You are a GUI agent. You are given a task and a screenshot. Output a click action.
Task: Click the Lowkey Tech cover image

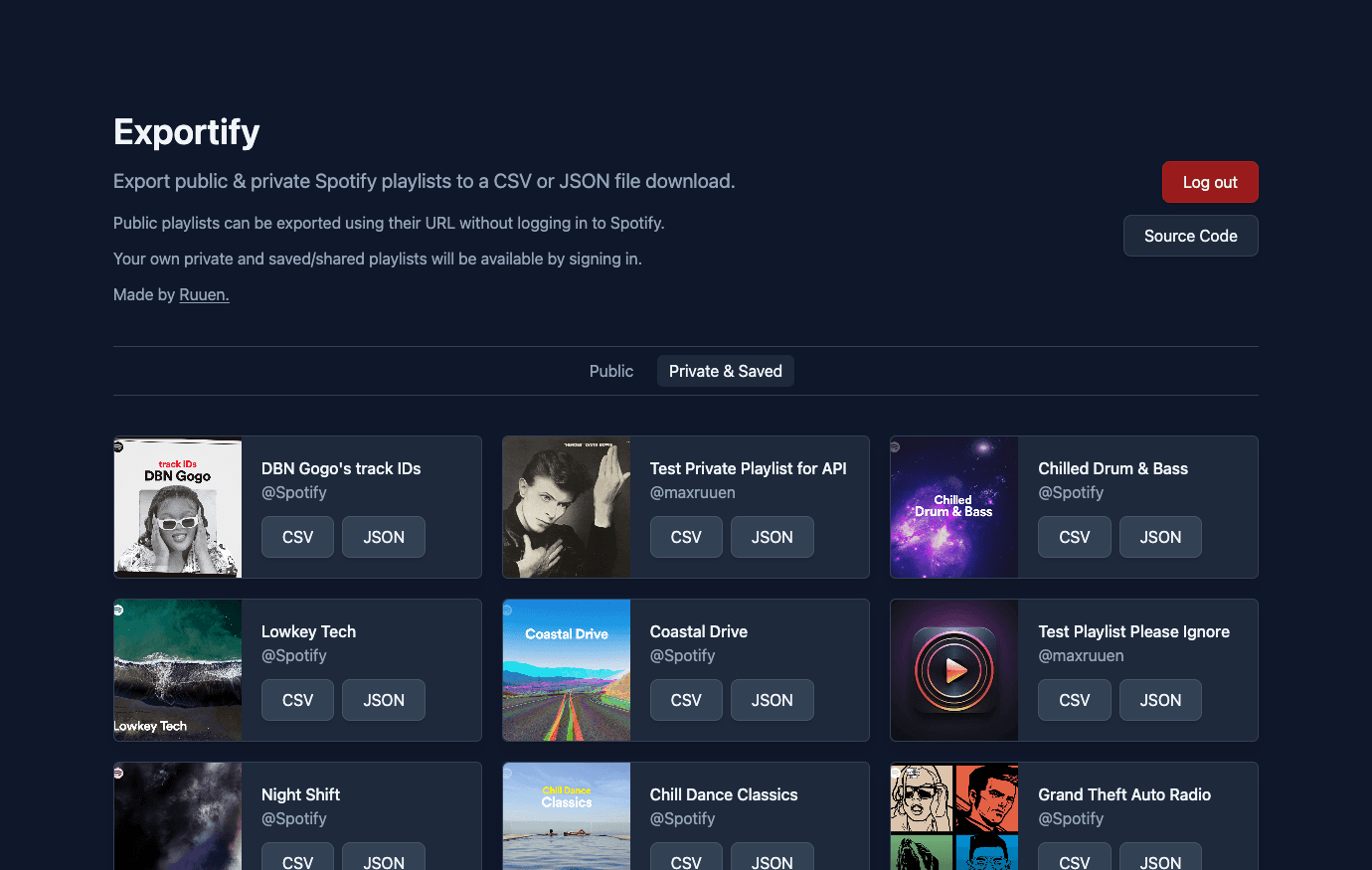point(178,670)
